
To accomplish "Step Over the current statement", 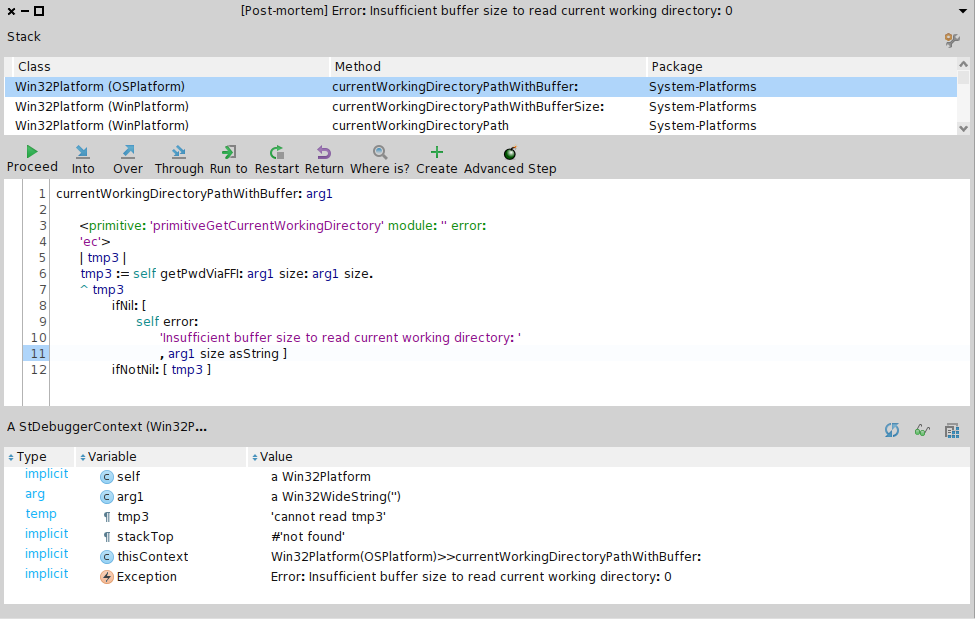I will pos(128,159).
